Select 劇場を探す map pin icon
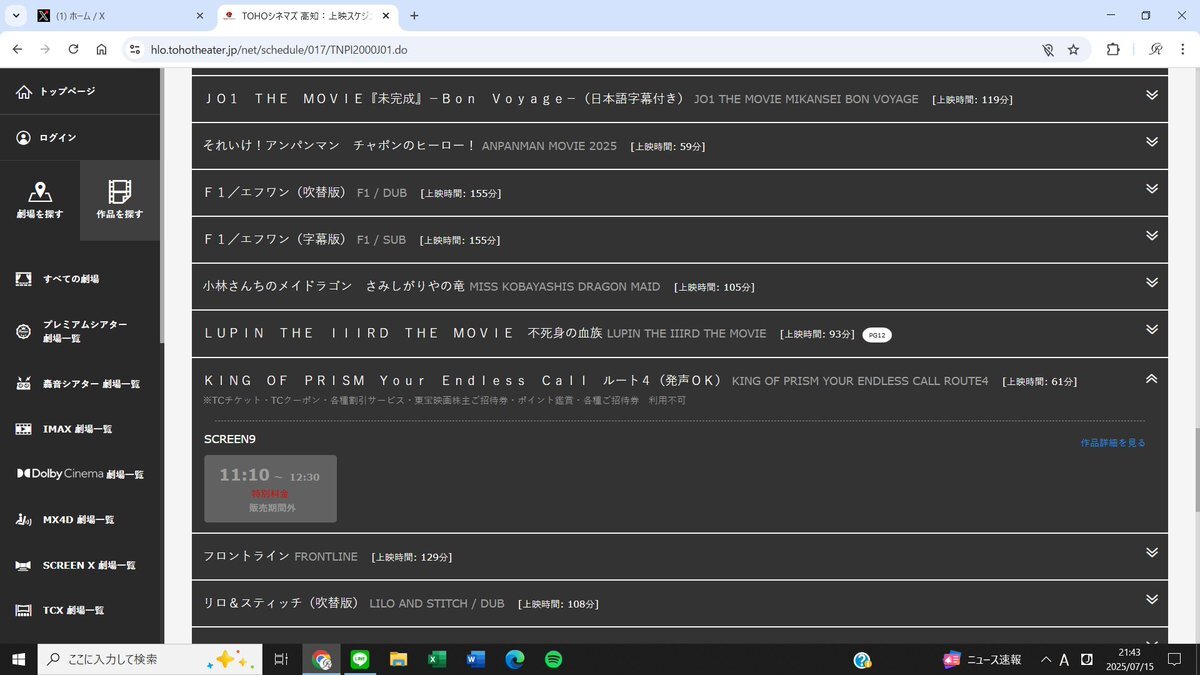The width and height of the screenshot is (1200, 675). (40, 200)
